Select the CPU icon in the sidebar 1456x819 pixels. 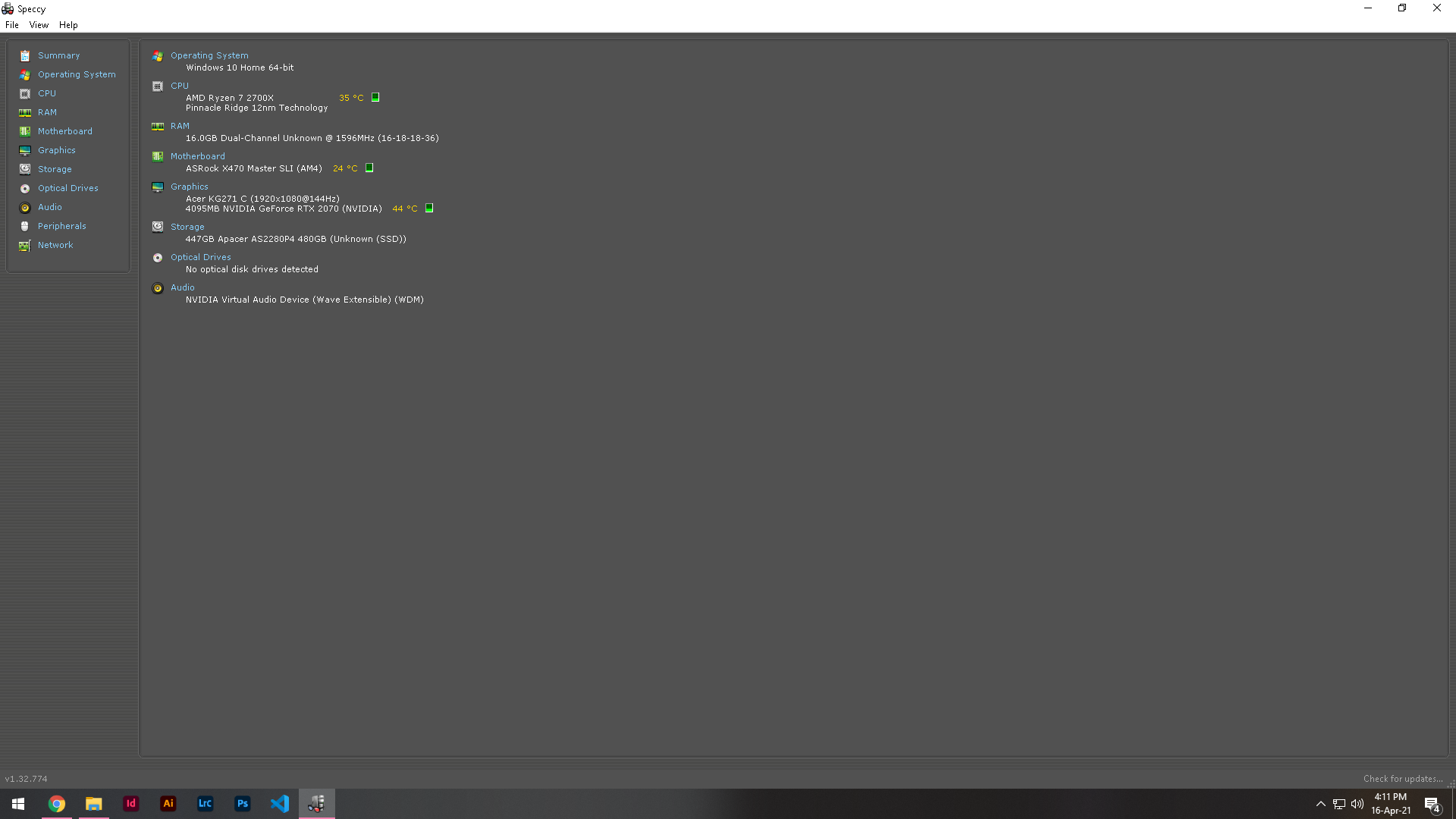point(25,93)
